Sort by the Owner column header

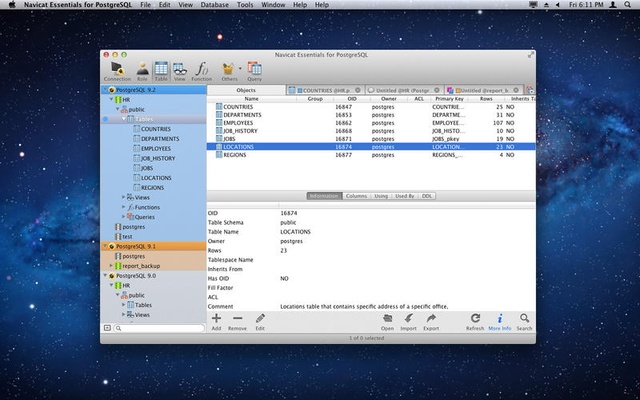[389, 99]
